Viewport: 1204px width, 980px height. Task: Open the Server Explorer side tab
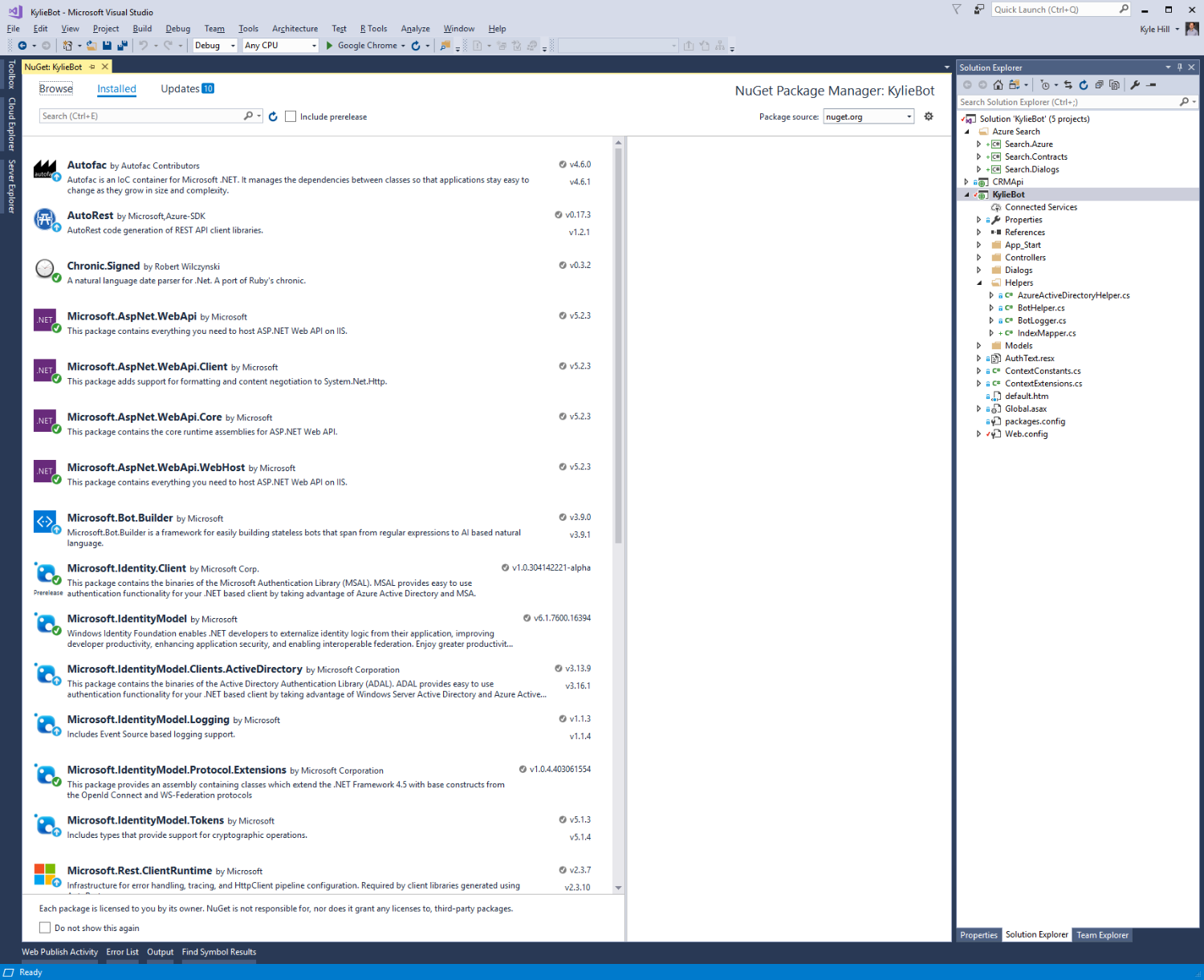click(x=11, y=186)
